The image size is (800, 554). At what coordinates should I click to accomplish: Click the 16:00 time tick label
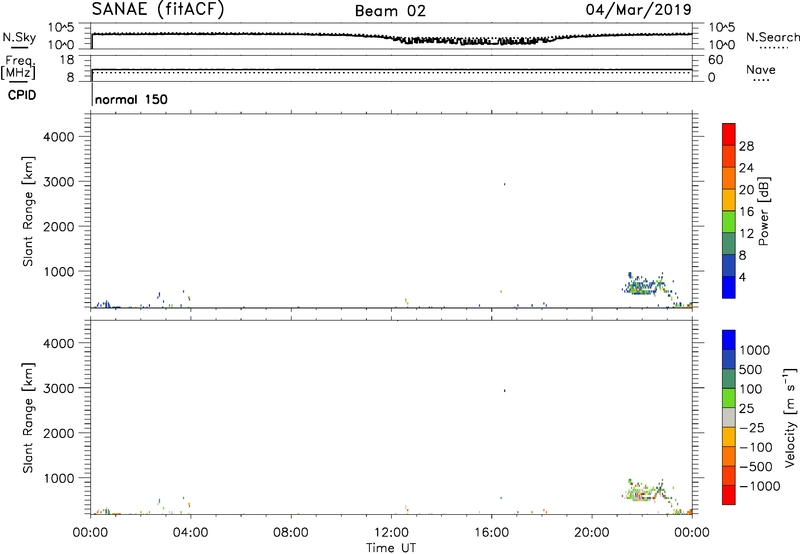(491, 533)
